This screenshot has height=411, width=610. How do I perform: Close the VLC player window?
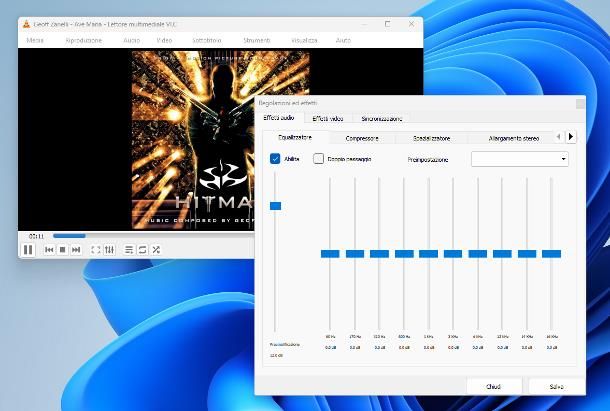(411, 24)
